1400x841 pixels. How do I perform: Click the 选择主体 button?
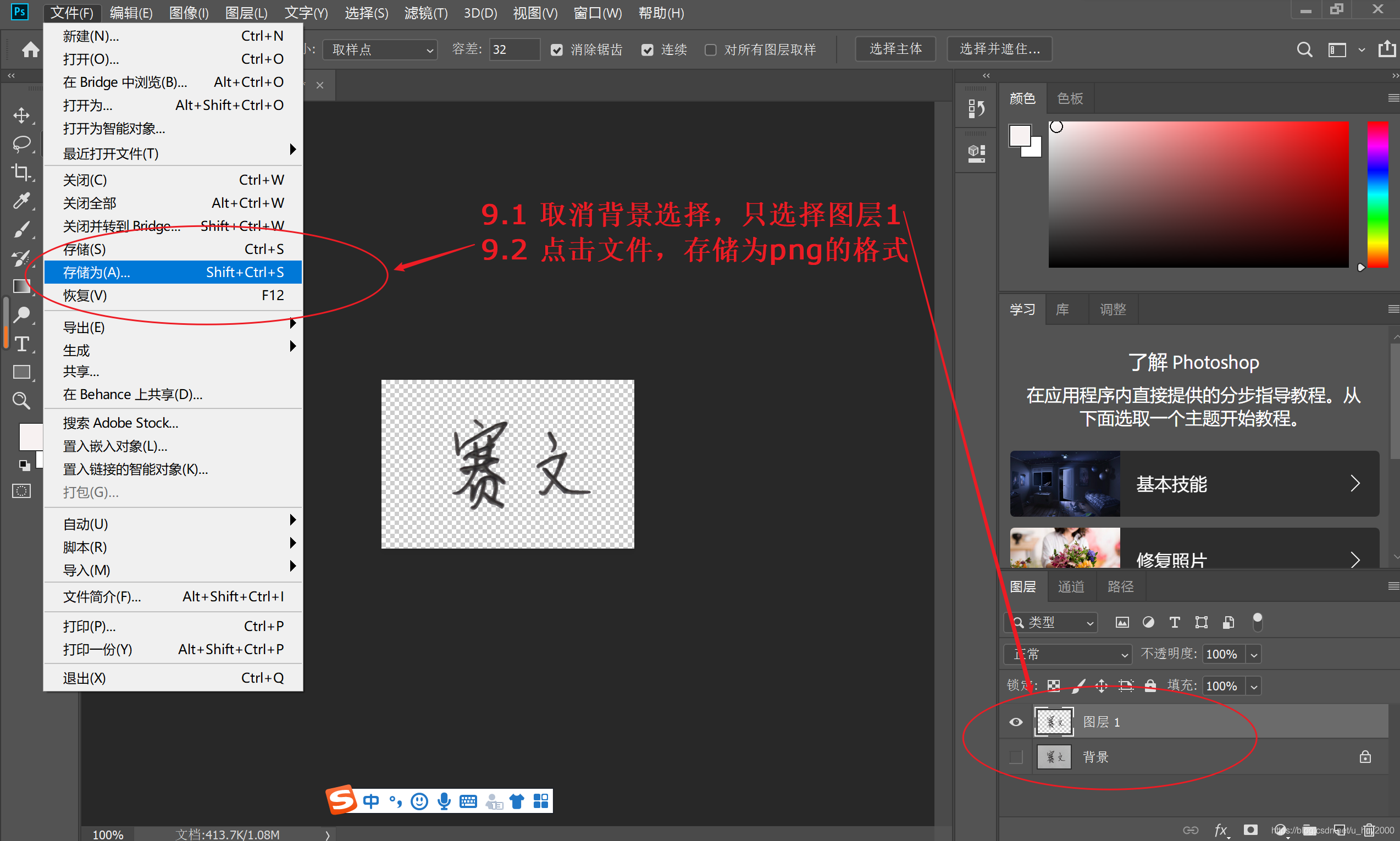(x=895, y=49)
